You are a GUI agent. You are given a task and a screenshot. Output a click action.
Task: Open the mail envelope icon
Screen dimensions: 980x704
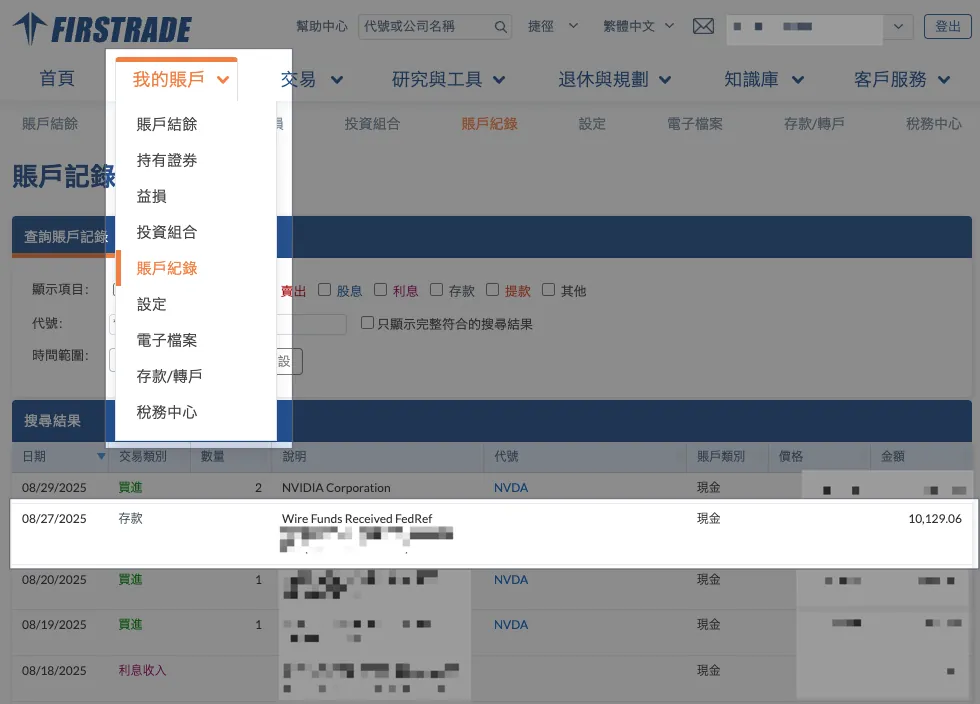click(x=703, y=27)
